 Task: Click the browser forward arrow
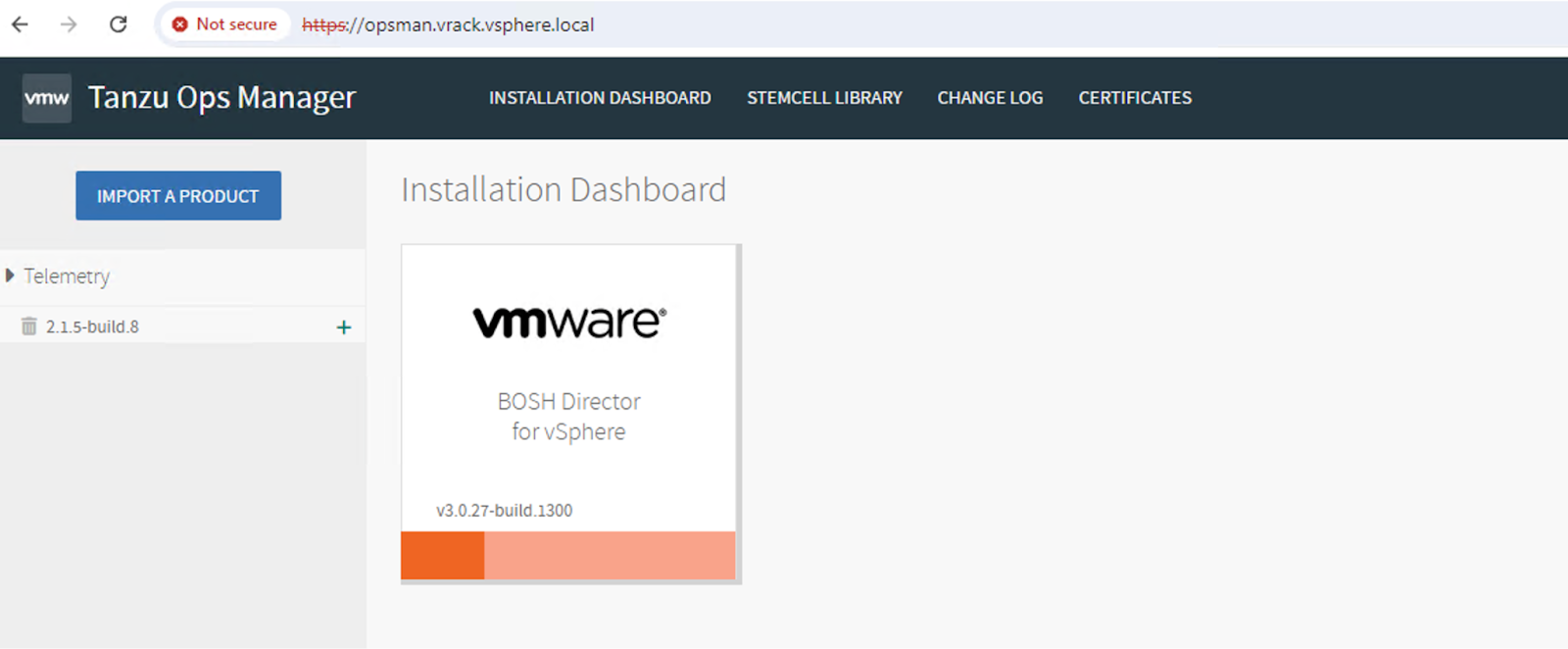coord(69,25)
